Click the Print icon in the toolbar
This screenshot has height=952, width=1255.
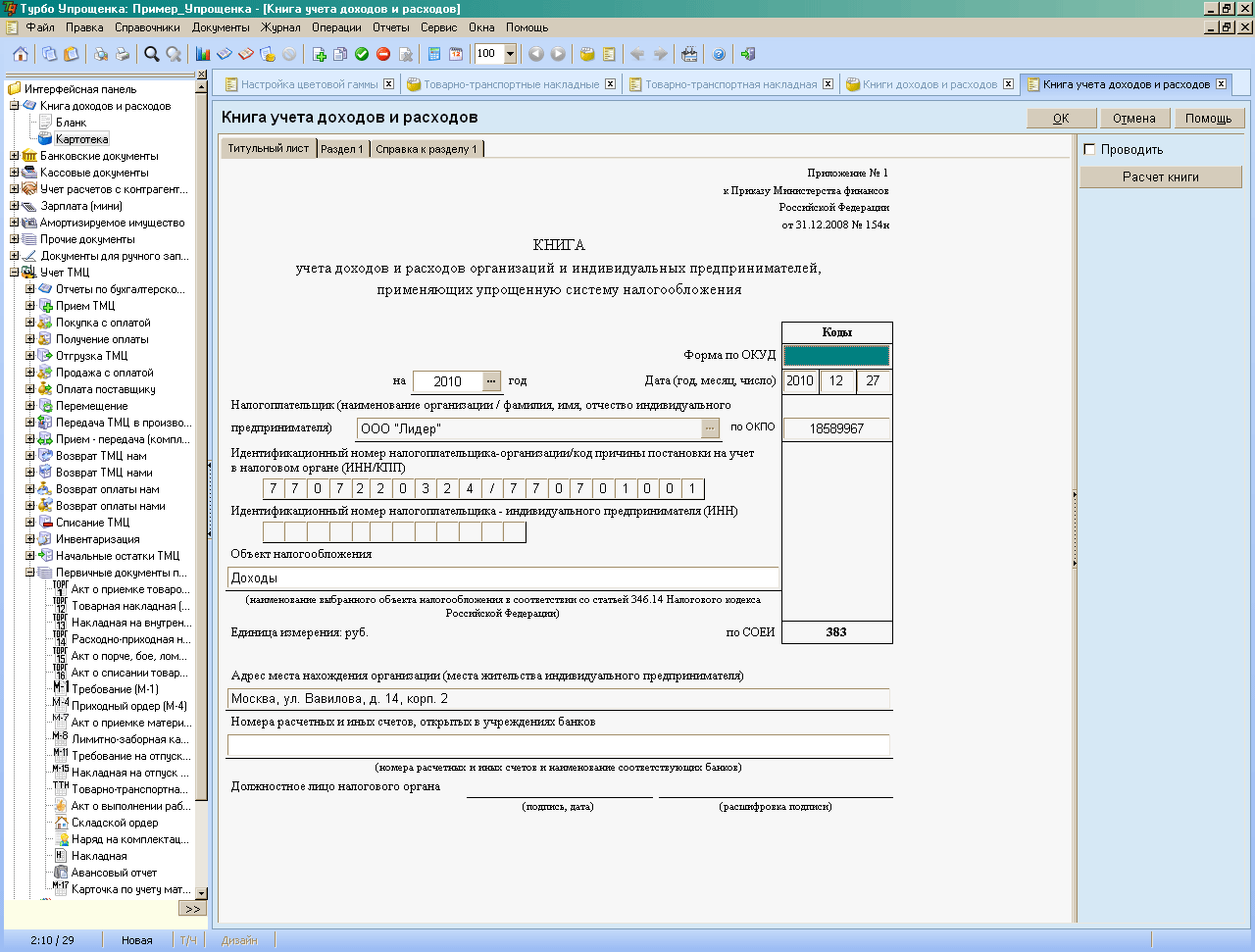122,54
